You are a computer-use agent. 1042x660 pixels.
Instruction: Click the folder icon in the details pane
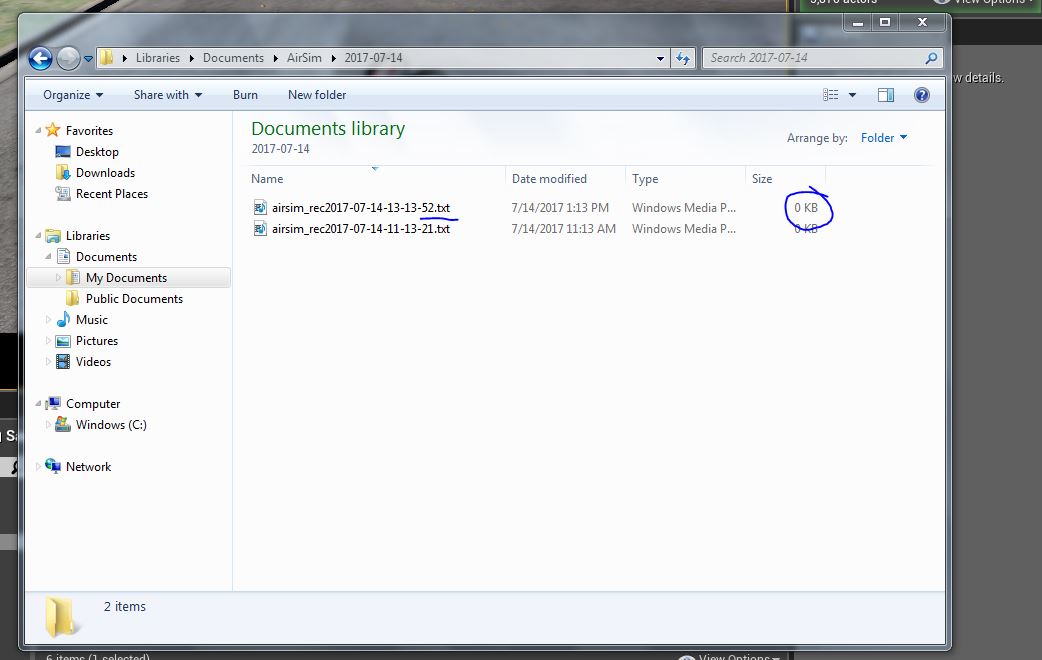[x=62, y=616]
